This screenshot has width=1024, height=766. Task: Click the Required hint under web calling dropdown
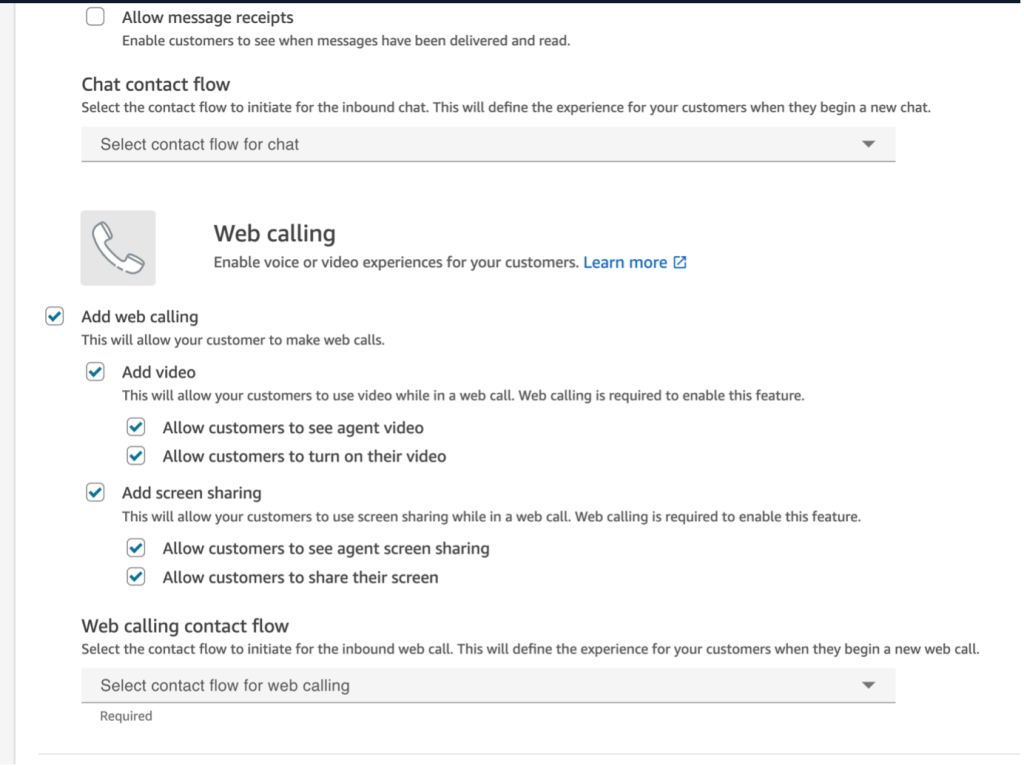pyautogui.click(x=126, y=716)
